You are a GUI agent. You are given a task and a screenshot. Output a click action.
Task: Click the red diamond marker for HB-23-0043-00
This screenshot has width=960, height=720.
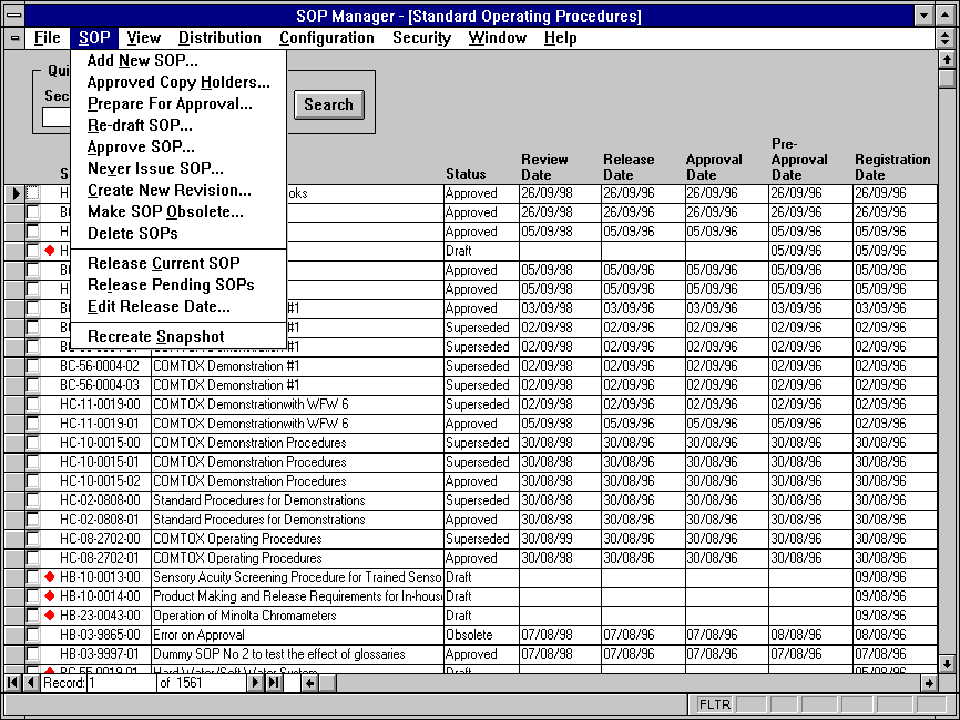pyautogui.click(x=50, y=615)
